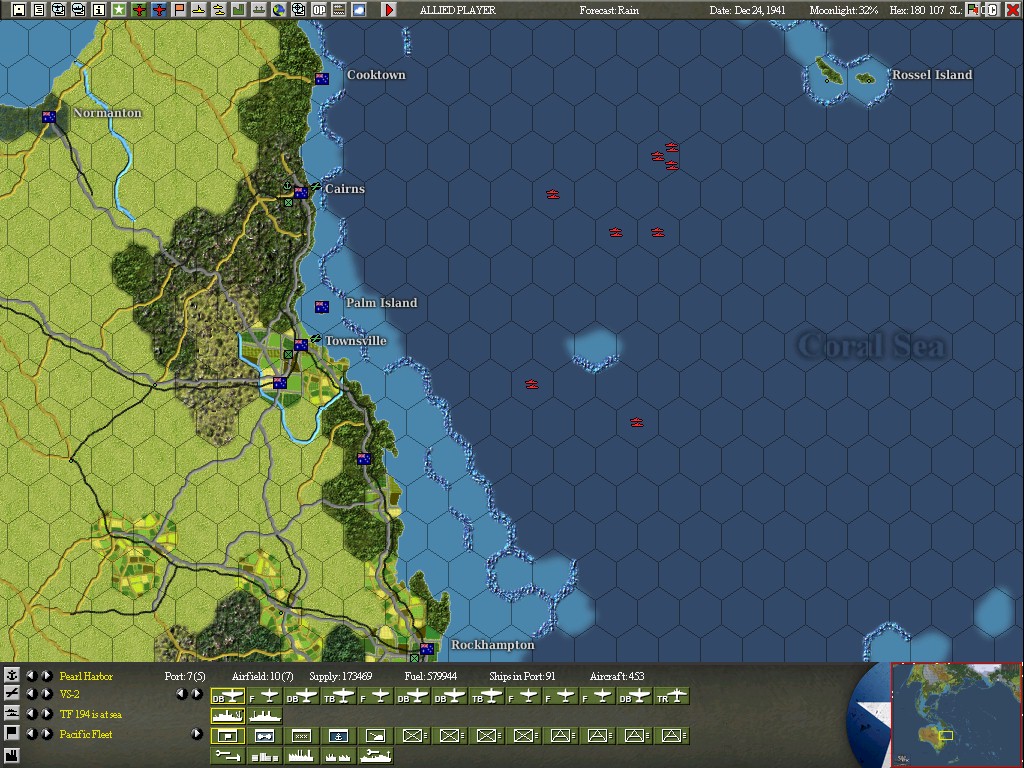Click 'TF 194 is at sea' text
The height and width of the screenshot is (768, 1024).
(90, 714)
